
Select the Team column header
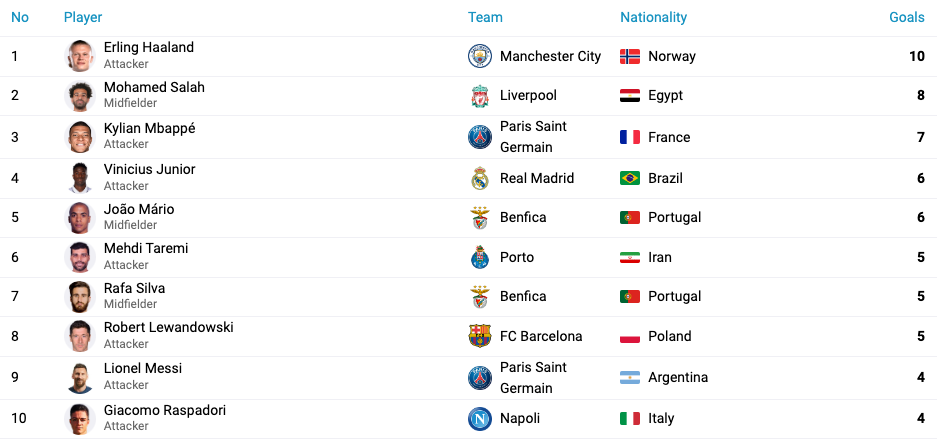[485, 17]
